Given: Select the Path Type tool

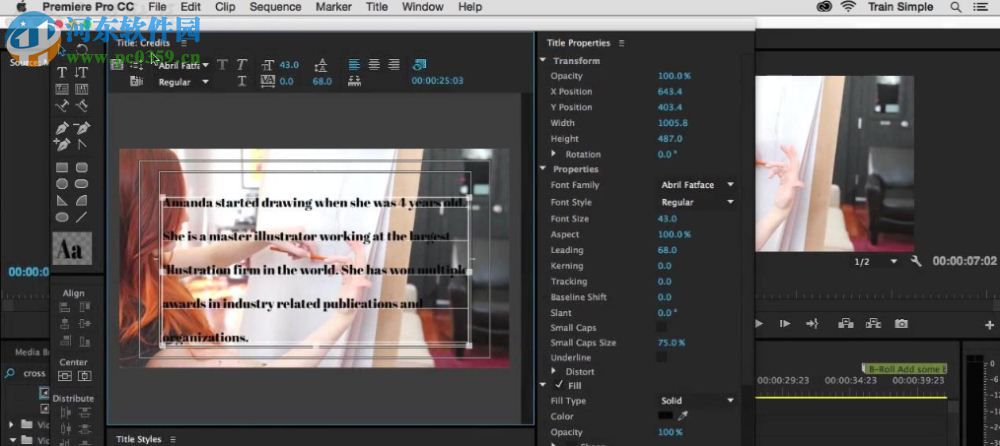Looking at the screenshot, I should (x=62, y=106).
